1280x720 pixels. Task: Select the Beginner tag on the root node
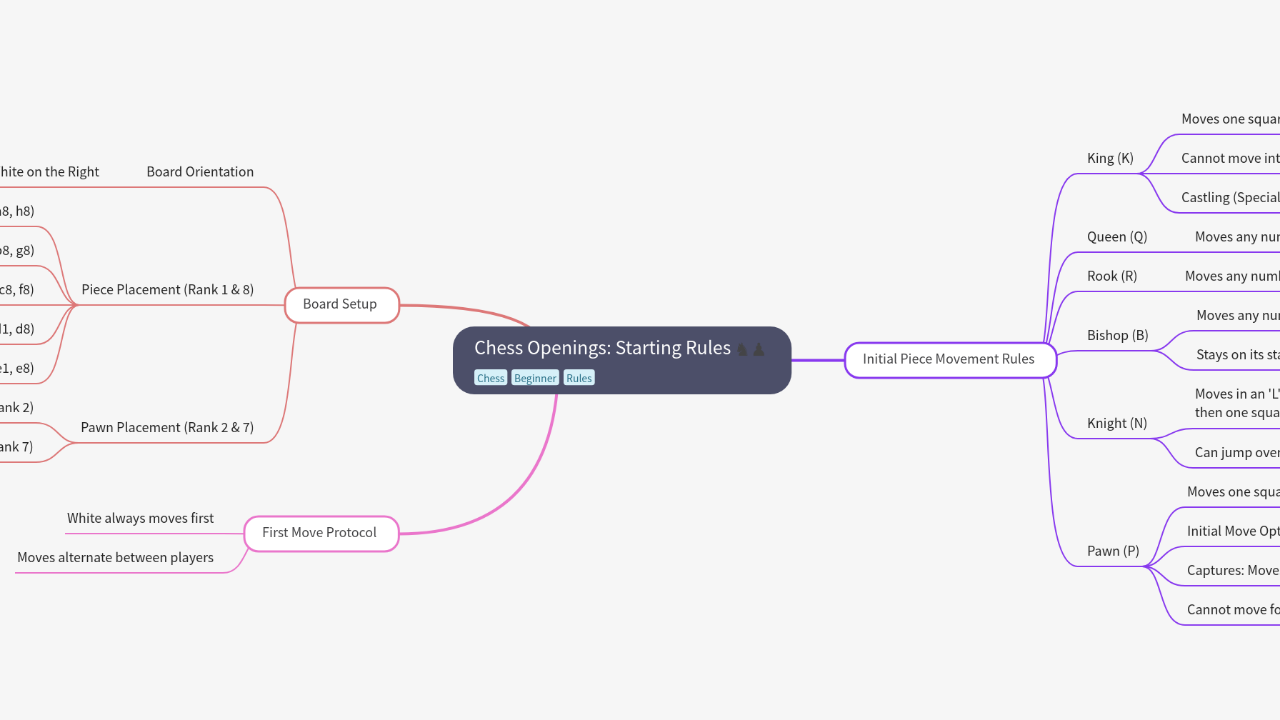coord(535,377)
